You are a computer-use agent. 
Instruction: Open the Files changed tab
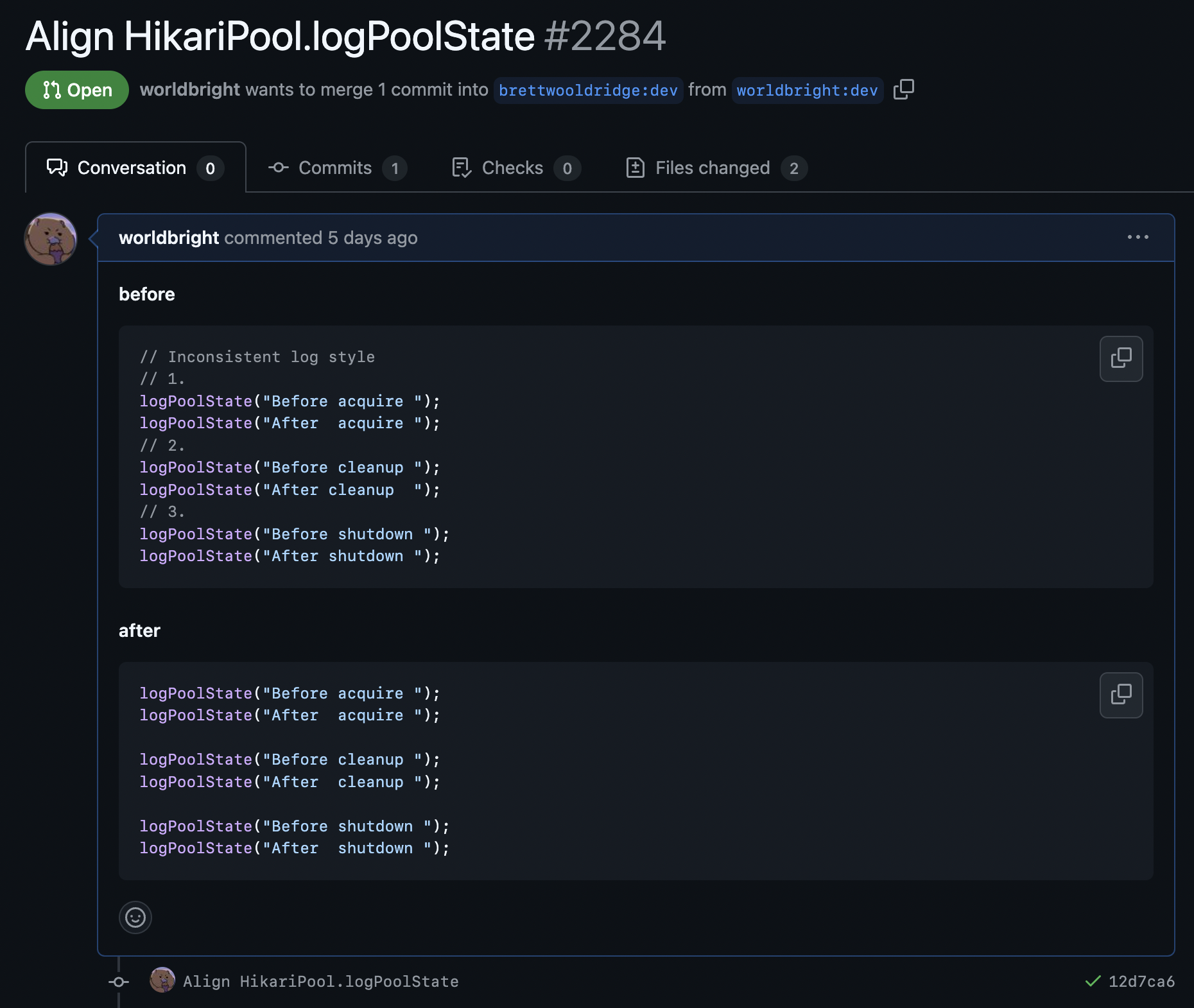(x=716, y=168)
